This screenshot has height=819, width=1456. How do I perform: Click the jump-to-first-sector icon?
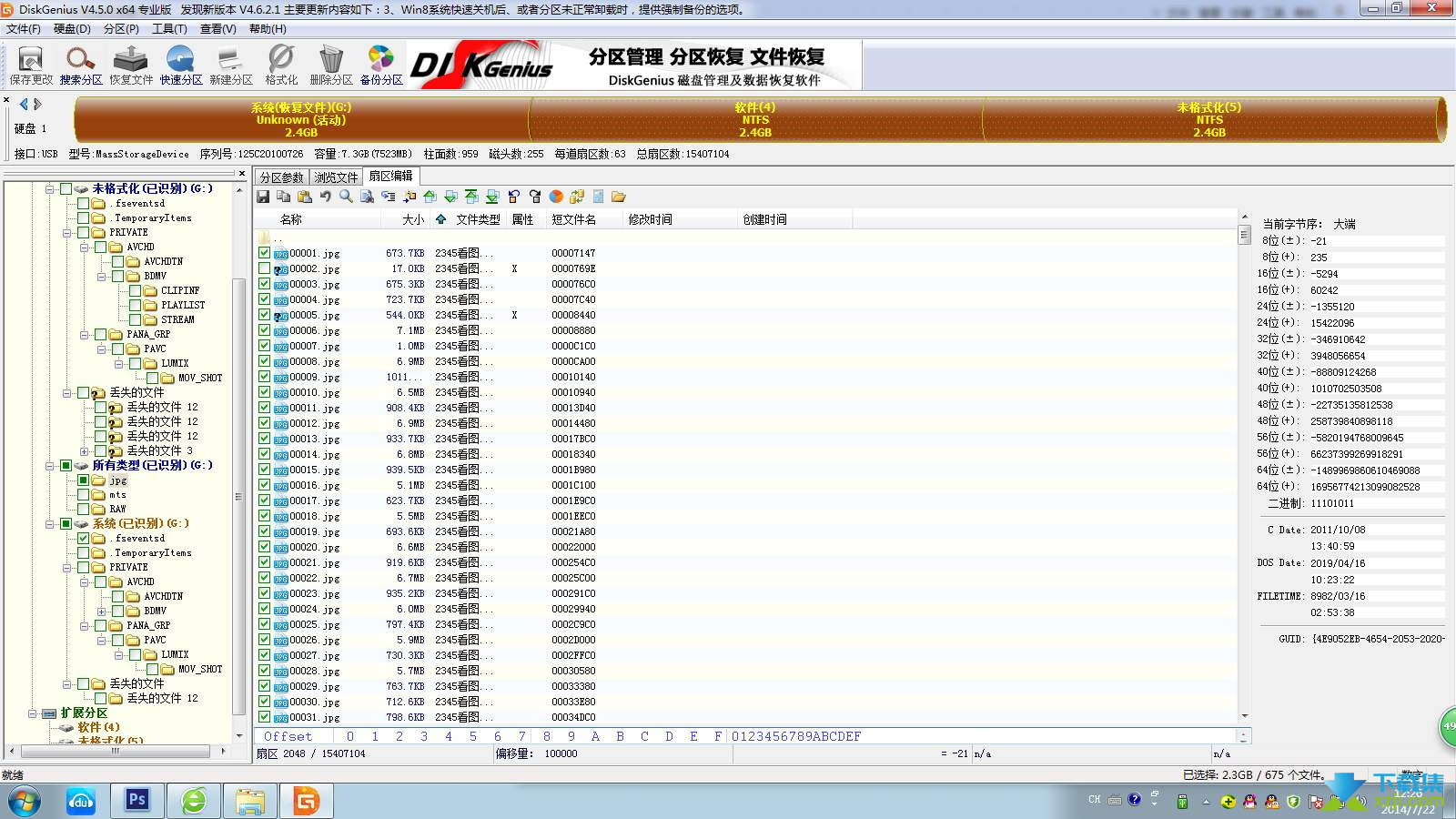click(x=471, y=197)
